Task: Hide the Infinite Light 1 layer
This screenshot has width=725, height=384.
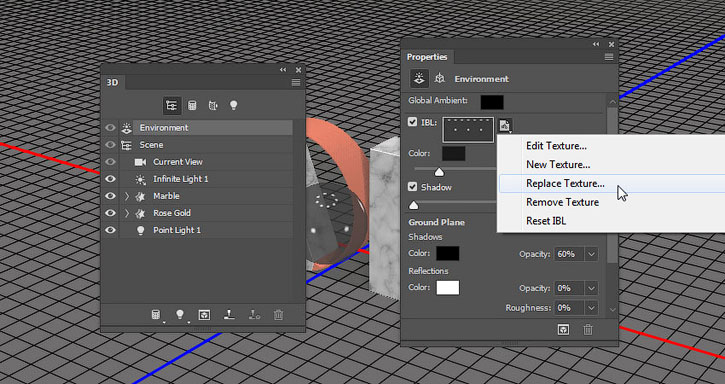Action: 110,179
